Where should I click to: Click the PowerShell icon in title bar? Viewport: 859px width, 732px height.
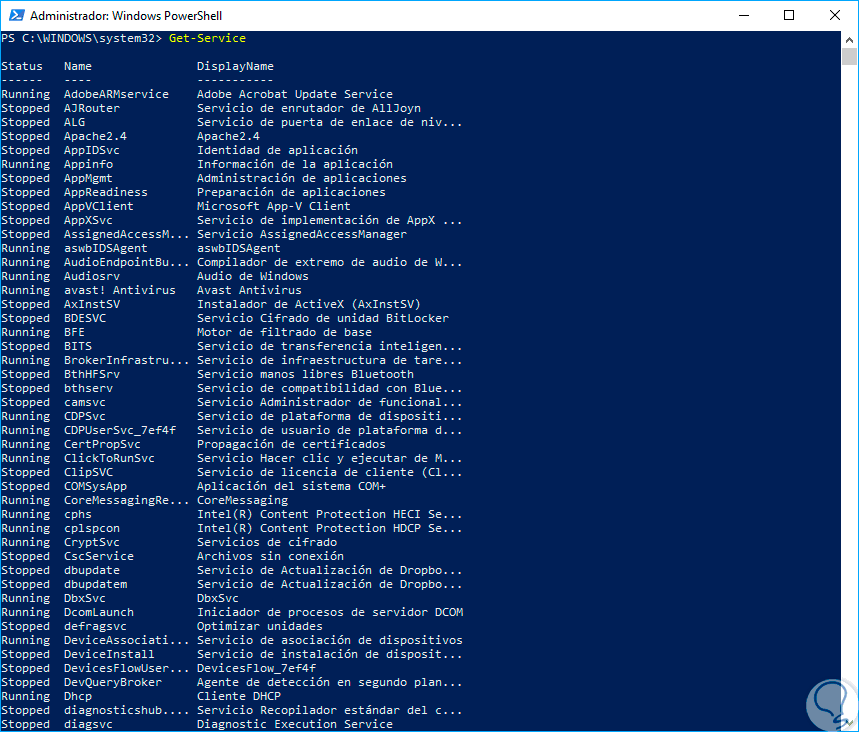pyautogui.click(x=16, y=15)
